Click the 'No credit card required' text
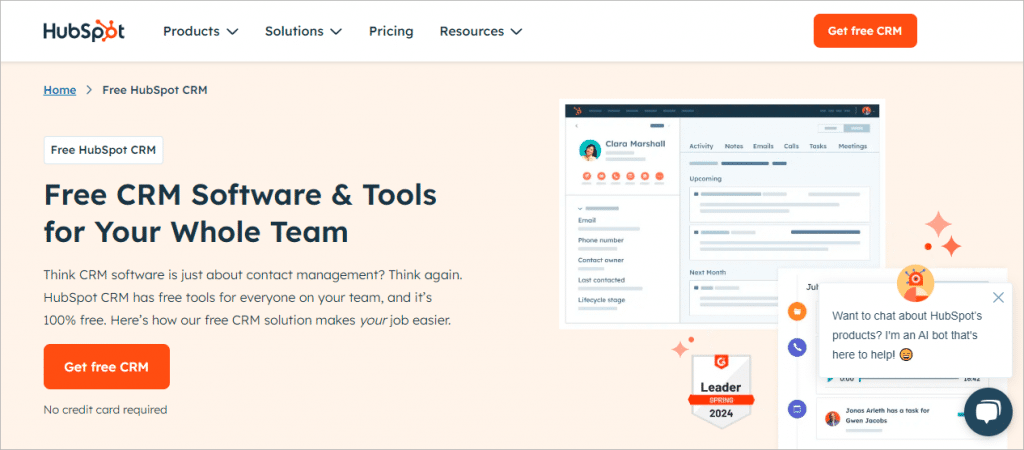Viewport: 1024px width, 450px height. pyautogui.click(x=105, y=410)
